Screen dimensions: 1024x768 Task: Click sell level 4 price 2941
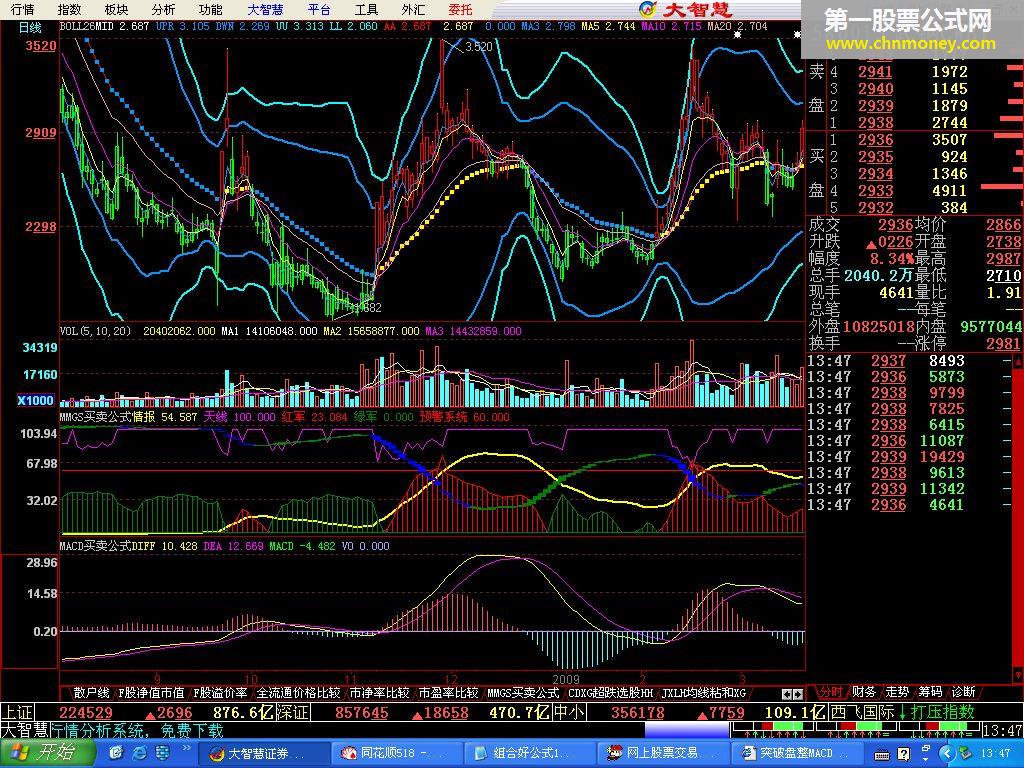pyautogui.click(x=875, y=71)
